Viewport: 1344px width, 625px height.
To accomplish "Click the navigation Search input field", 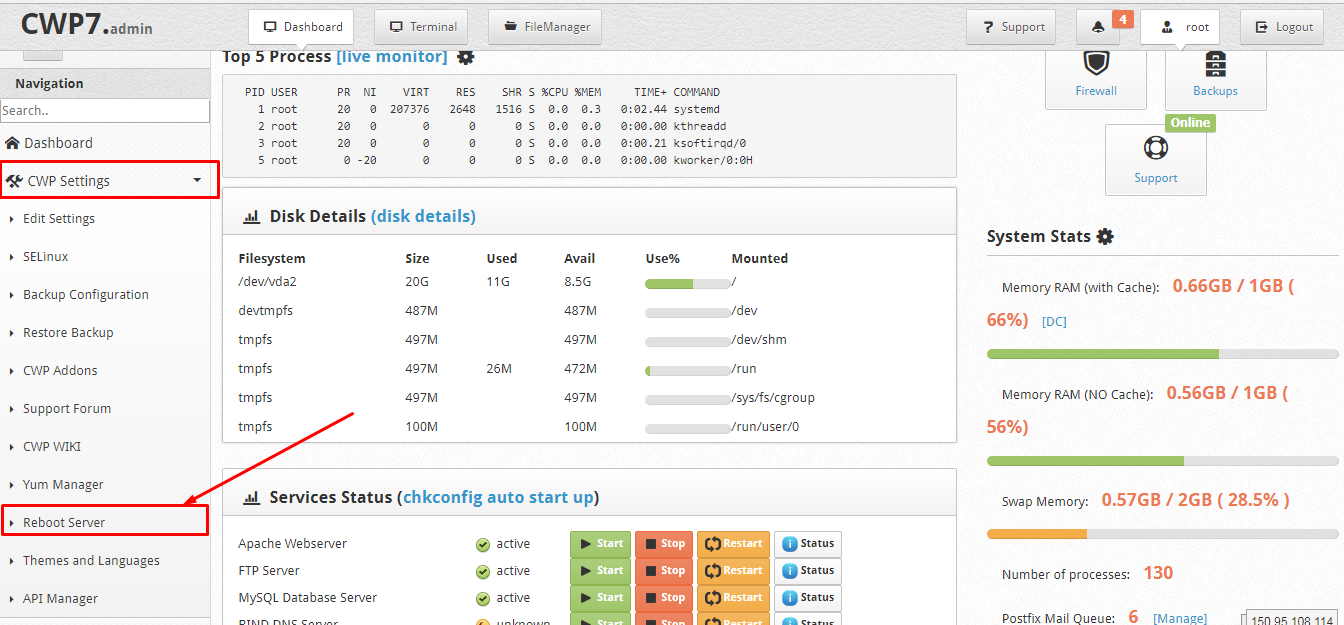I will coord(105,110).
